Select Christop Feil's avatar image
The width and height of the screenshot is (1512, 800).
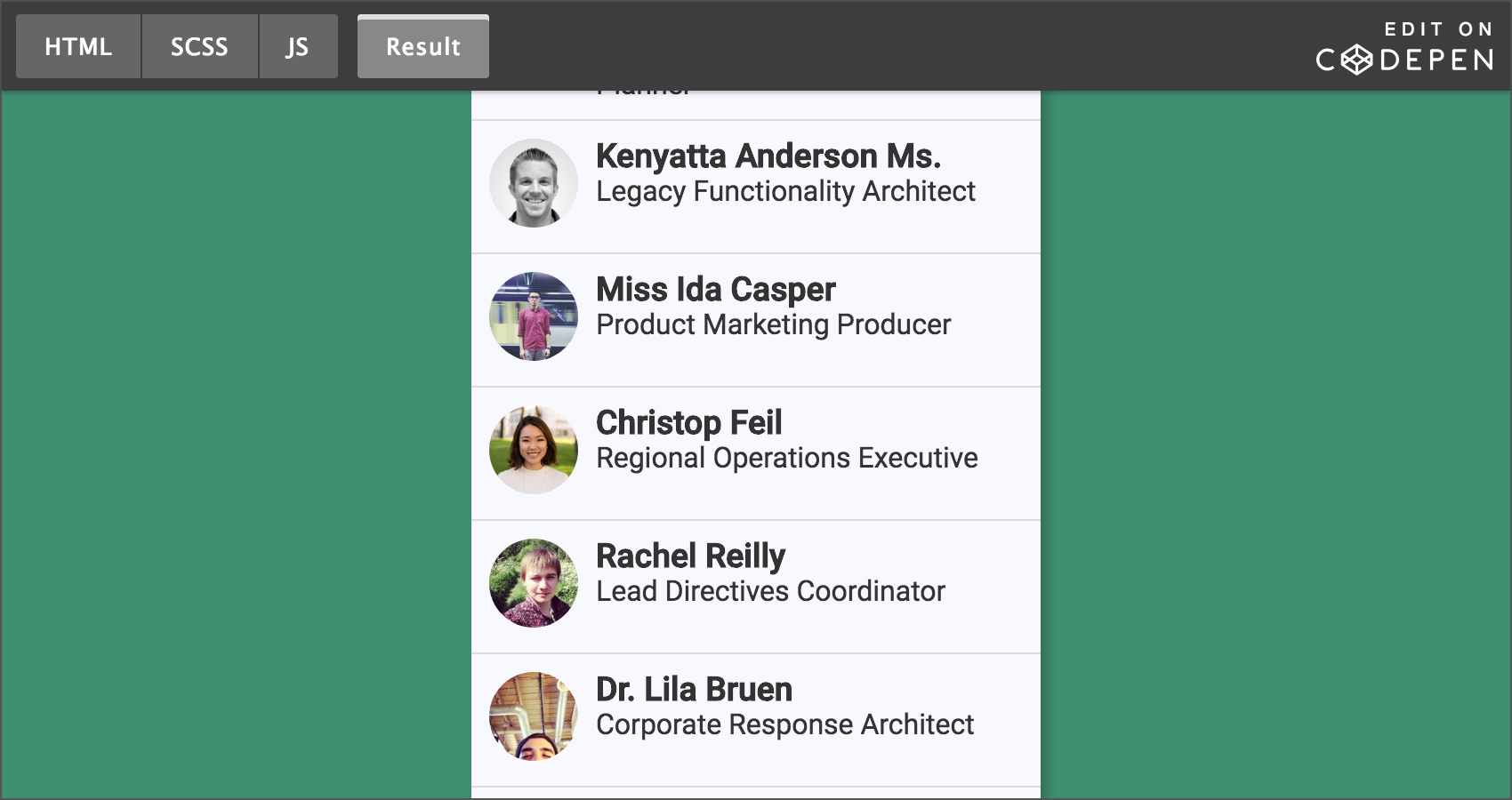[534, 450]
